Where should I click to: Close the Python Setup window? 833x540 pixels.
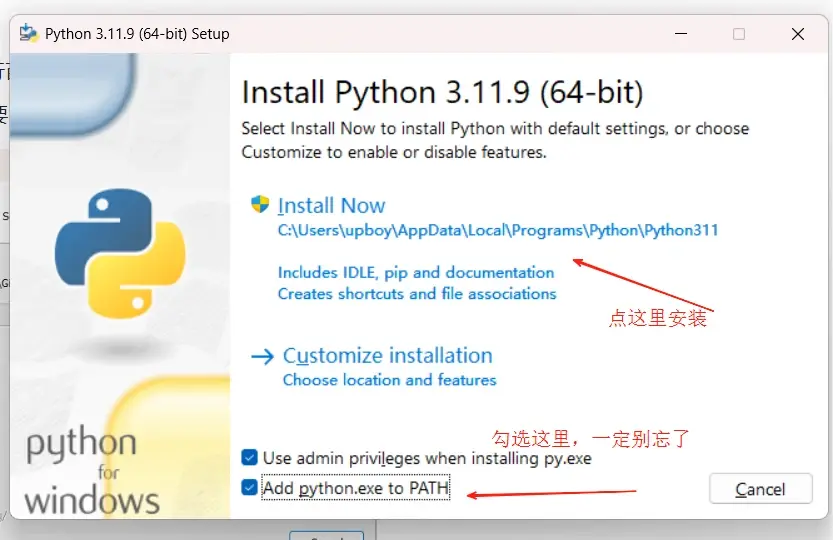[797, 34]
